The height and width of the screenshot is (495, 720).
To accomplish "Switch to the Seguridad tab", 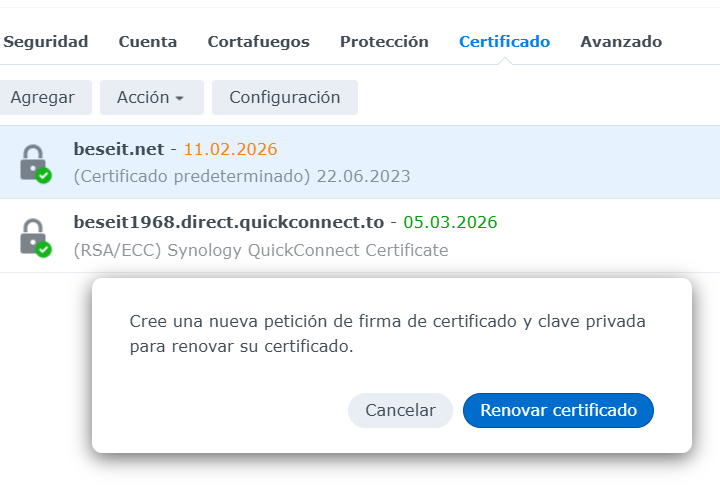I will click(x=46, y=42).
